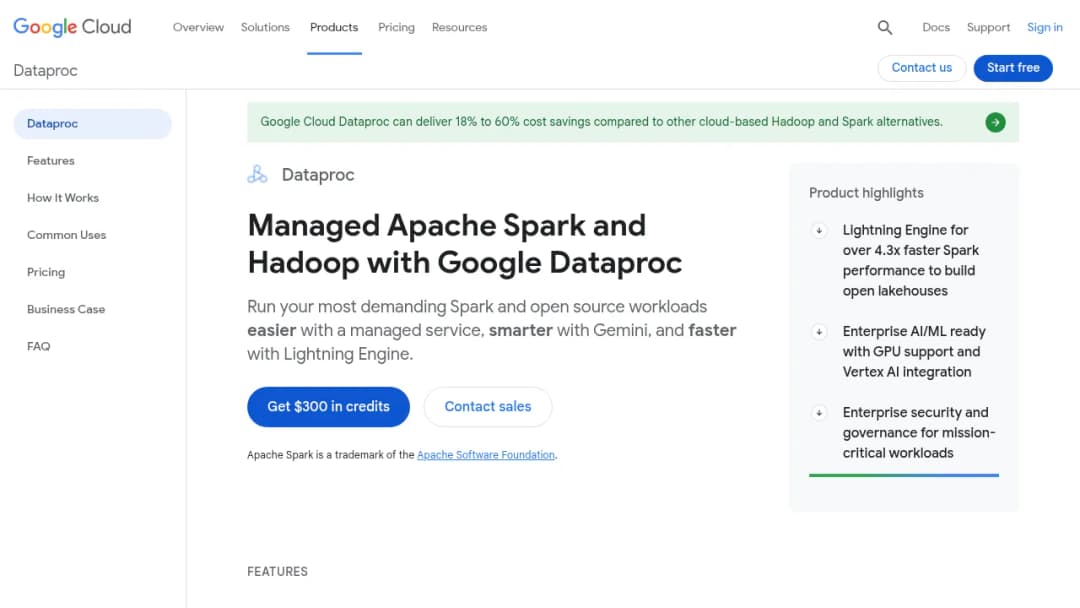
Task: Open the Apache Software Foundation link
Action: [x=486, y=455]
